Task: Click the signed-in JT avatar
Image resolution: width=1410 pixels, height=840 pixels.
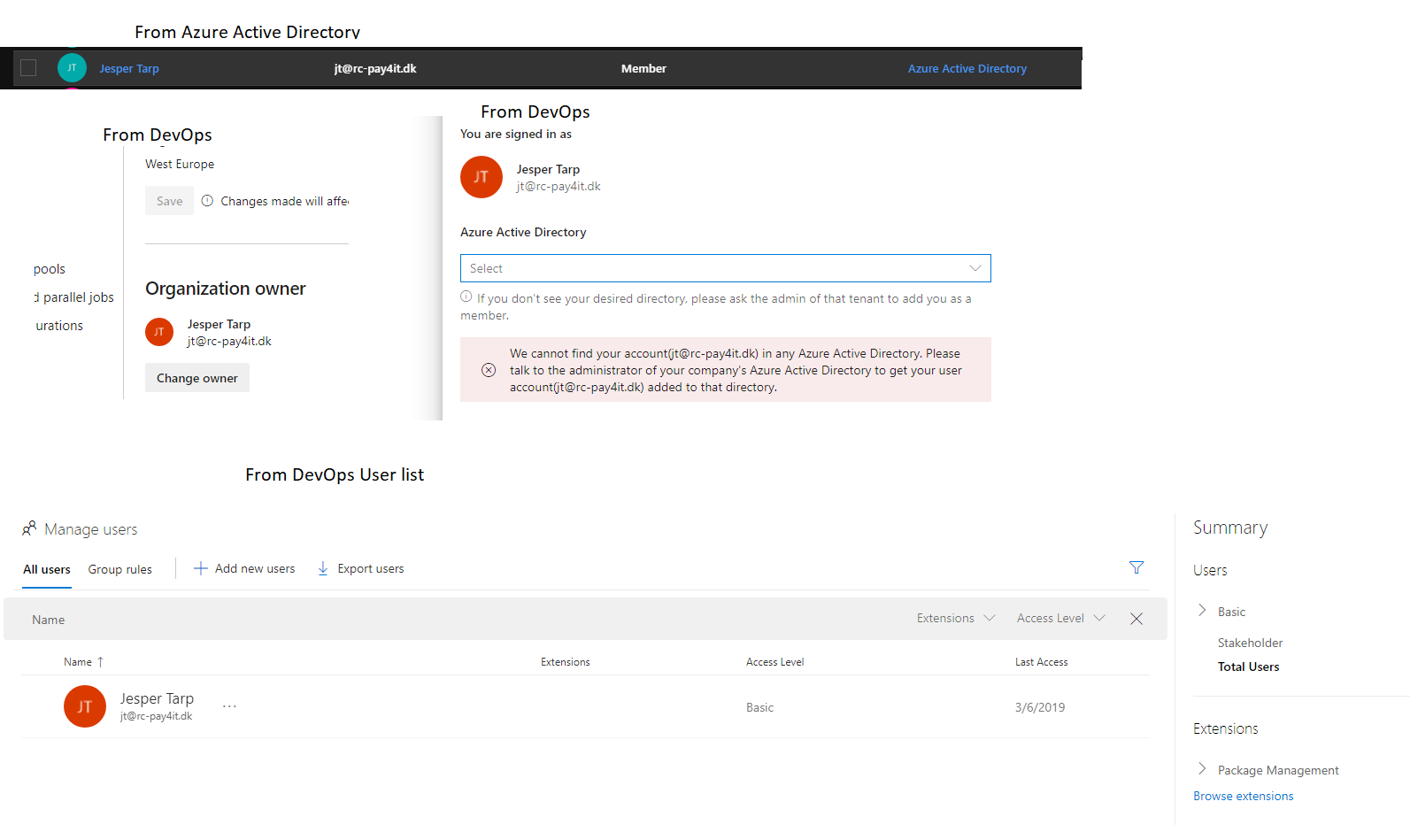Action: pyautogui.click(x=482, y=177)
